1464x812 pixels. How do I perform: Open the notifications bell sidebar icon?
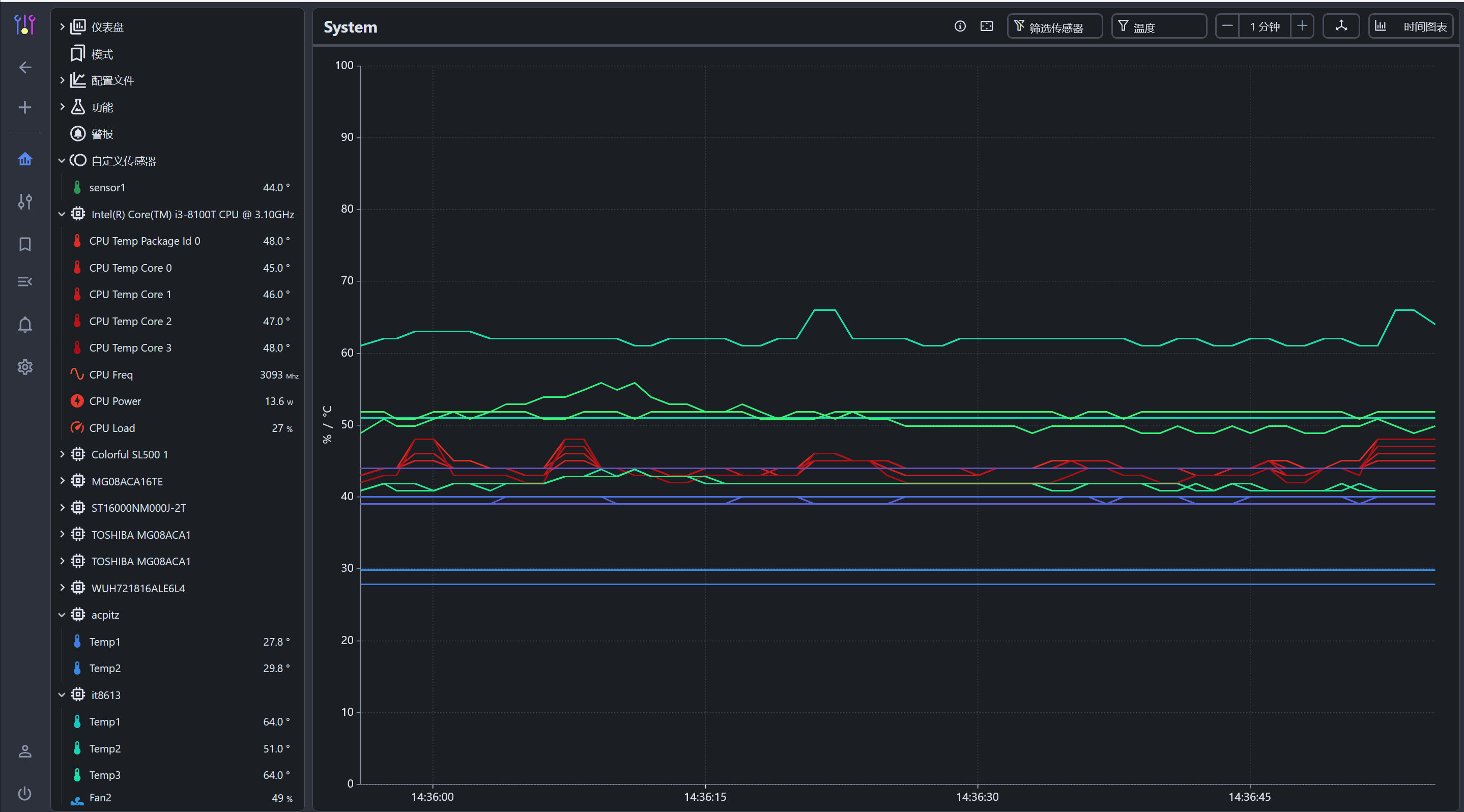[25, 325]
